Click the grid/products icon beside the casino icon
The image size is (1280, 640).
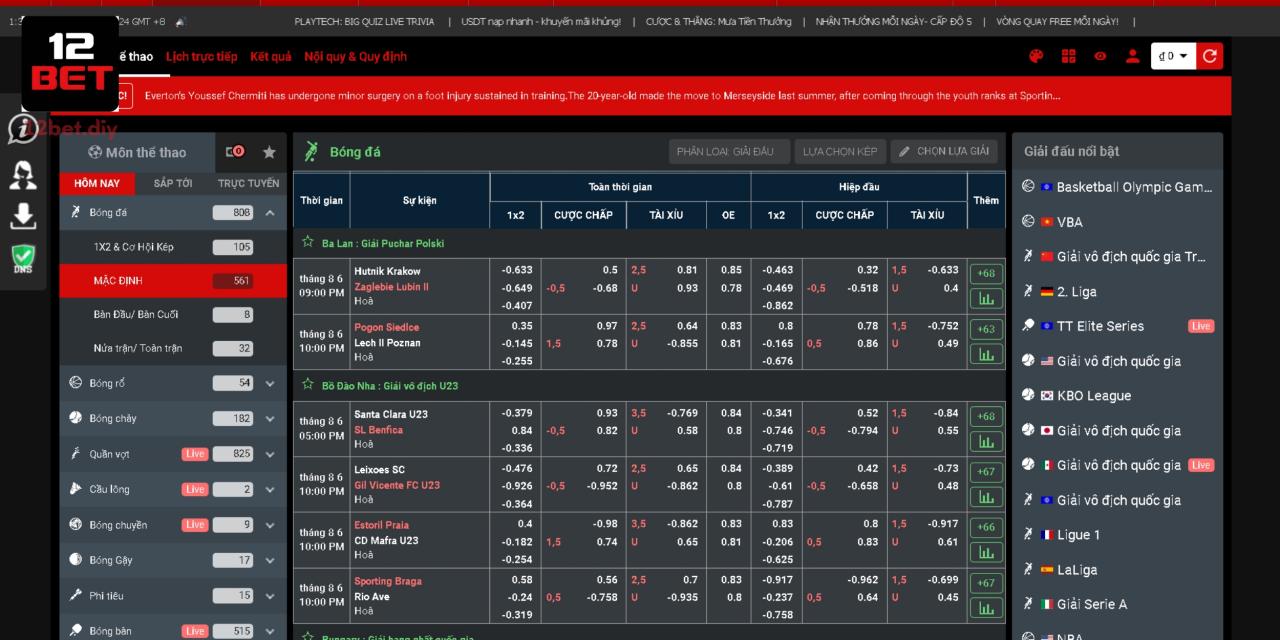(1068, 56)
